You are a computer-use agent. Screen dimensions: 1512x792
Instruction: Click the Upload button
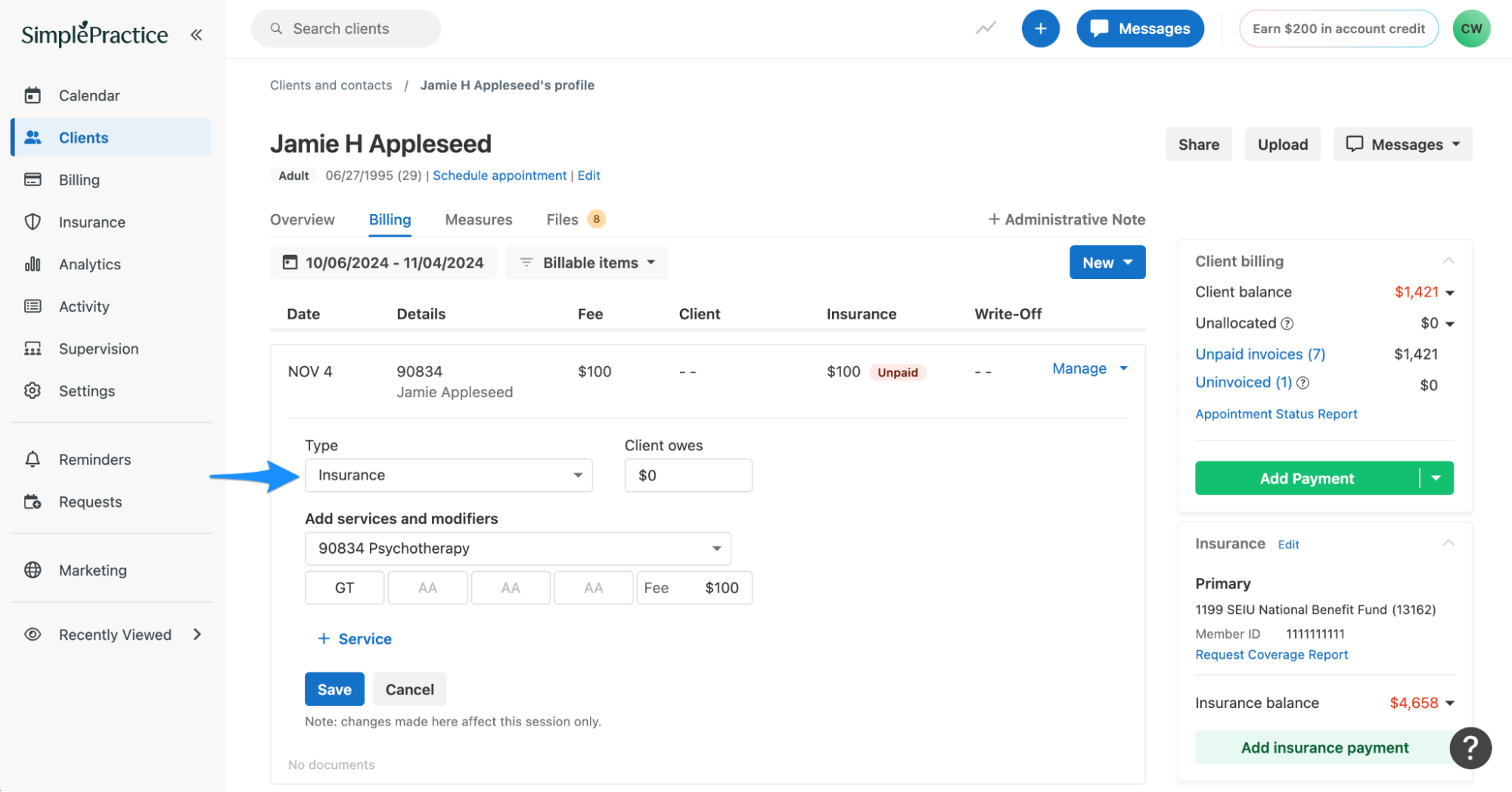(1282, 144)
